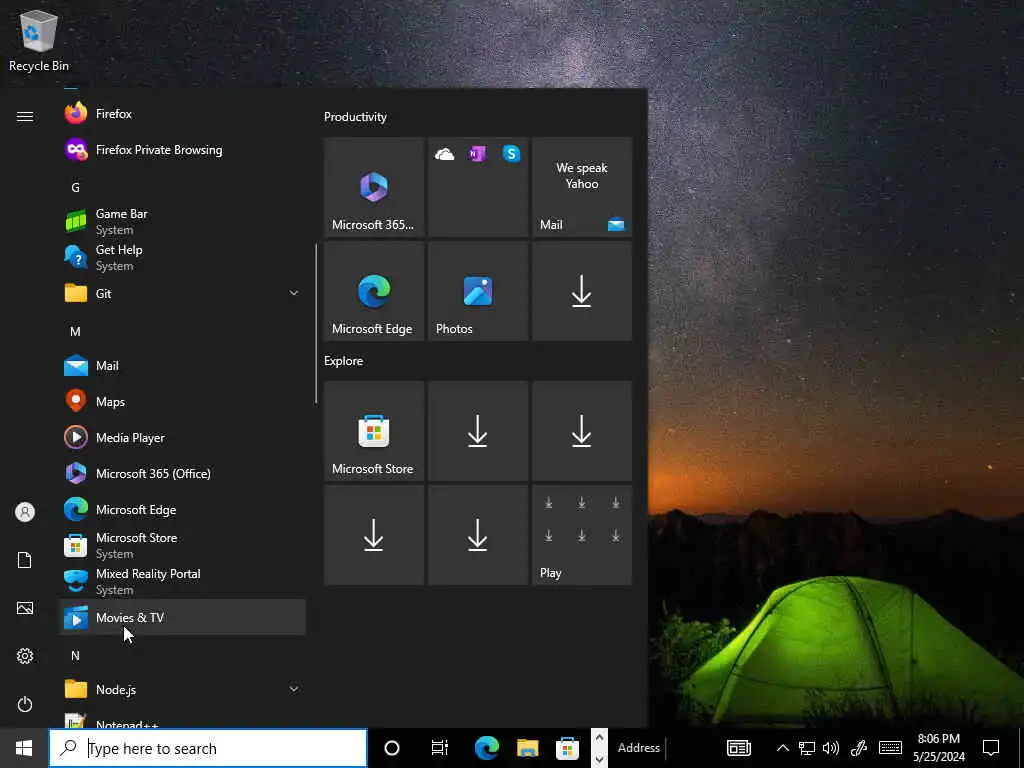
Task: Launch Movies & TV
Action: 182,617
